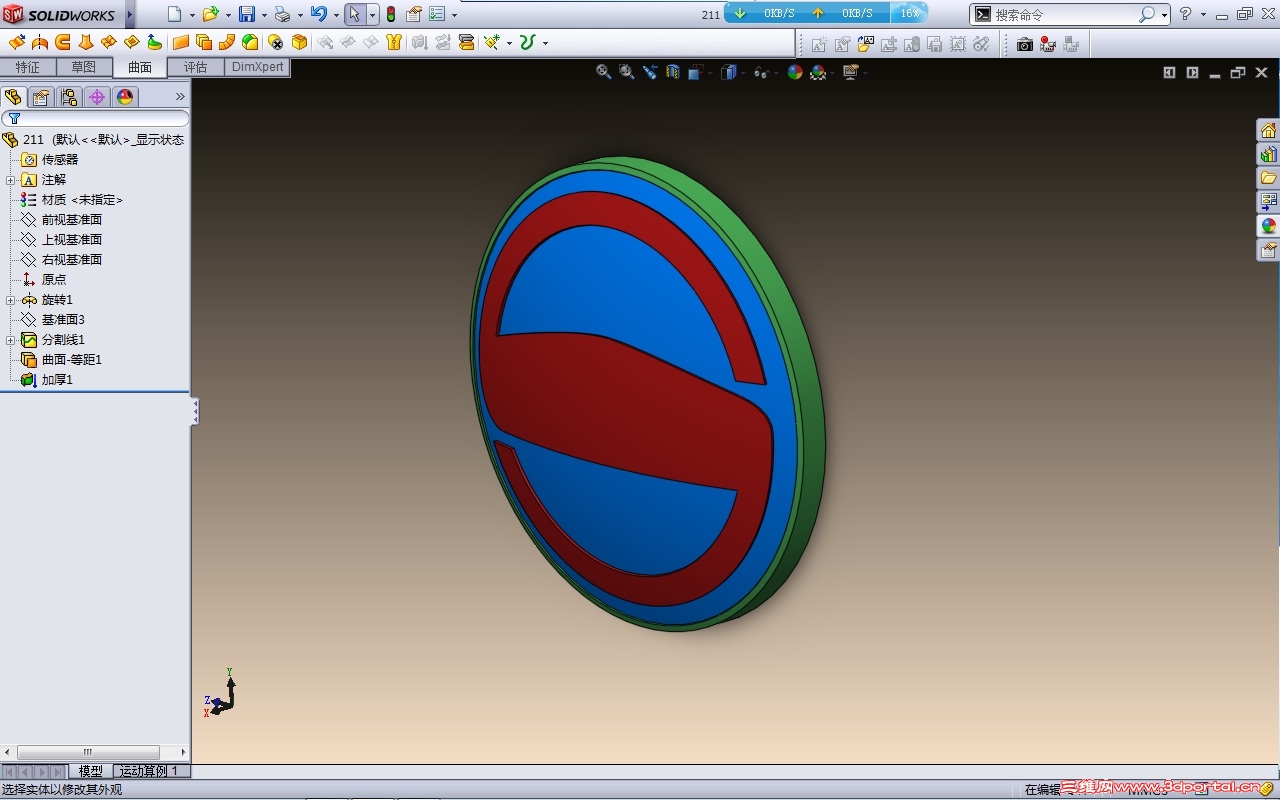The width and height of the screenshot is (1280, 800).
Task: Switch to the 特征 tab
Action: [x=27, y=68]
